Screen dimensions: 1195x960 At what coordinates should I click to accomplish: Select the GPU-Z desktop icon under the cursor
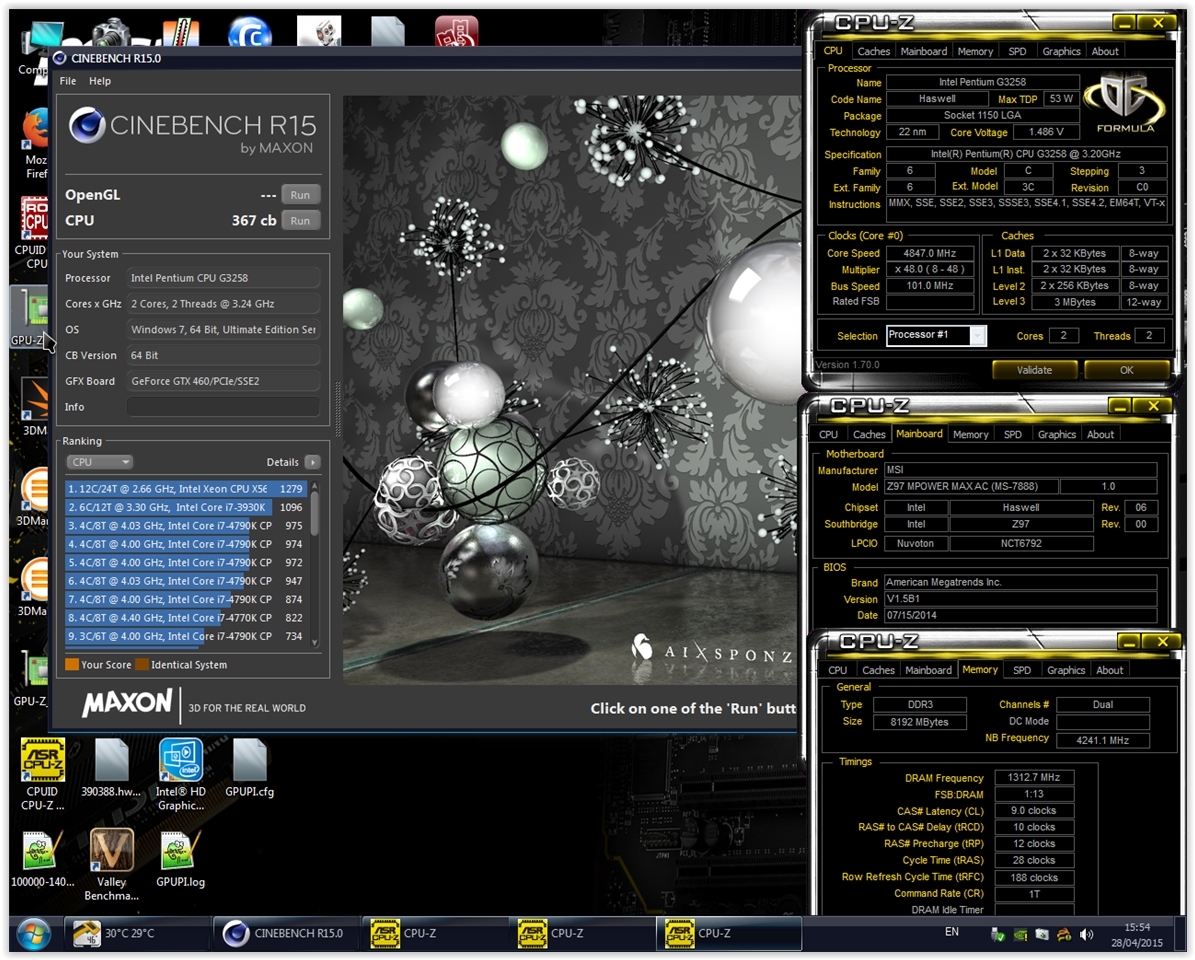pos(29,318)
